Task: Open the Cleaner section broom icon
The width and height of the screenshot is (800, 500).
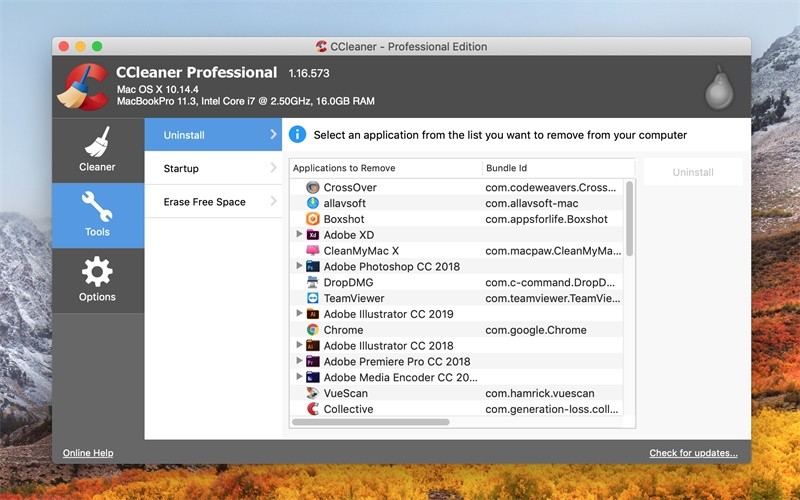Action: click(97, 142)
